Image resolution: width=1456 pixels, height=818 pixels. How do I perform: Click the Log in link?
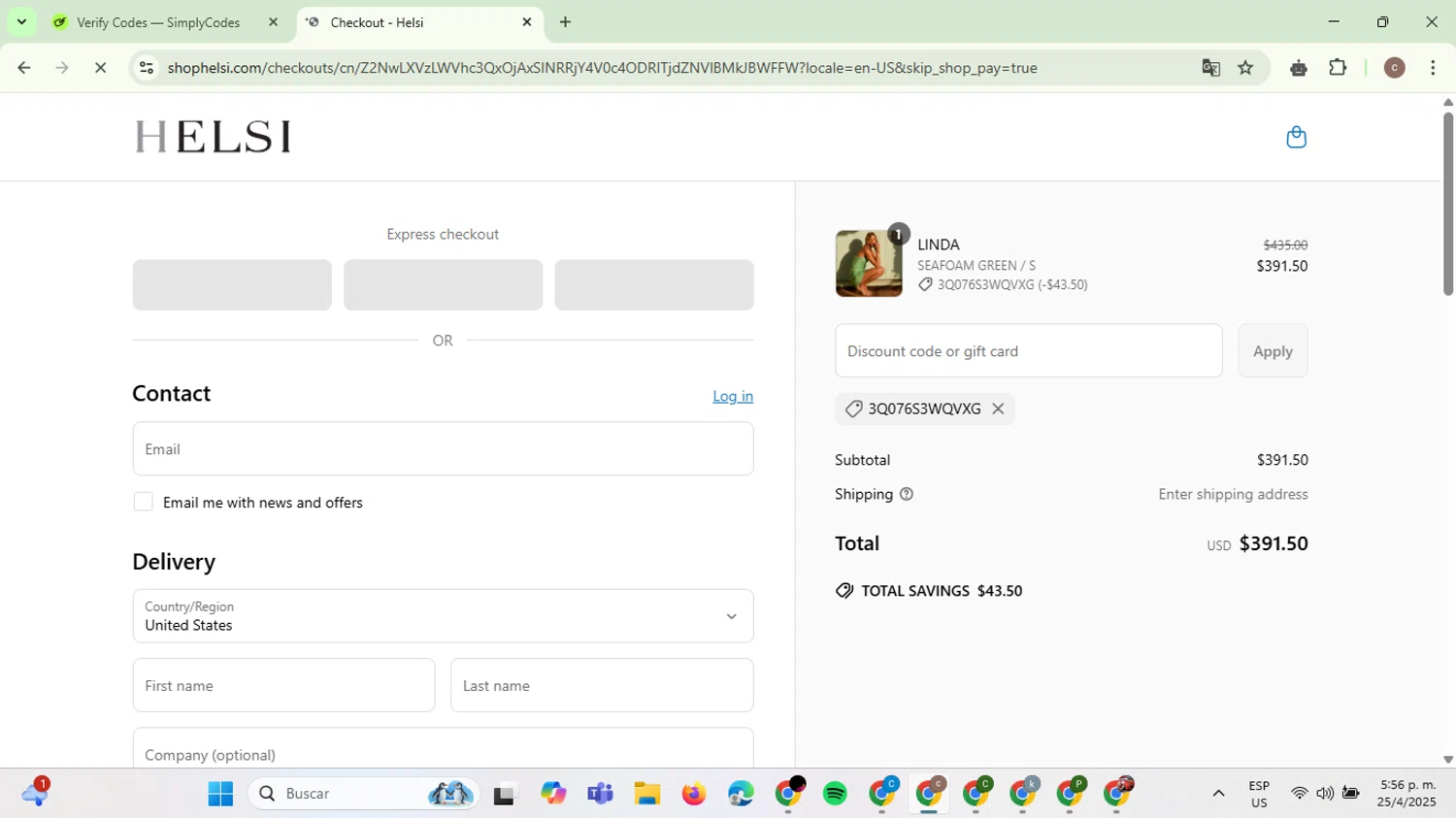[733, 396]
